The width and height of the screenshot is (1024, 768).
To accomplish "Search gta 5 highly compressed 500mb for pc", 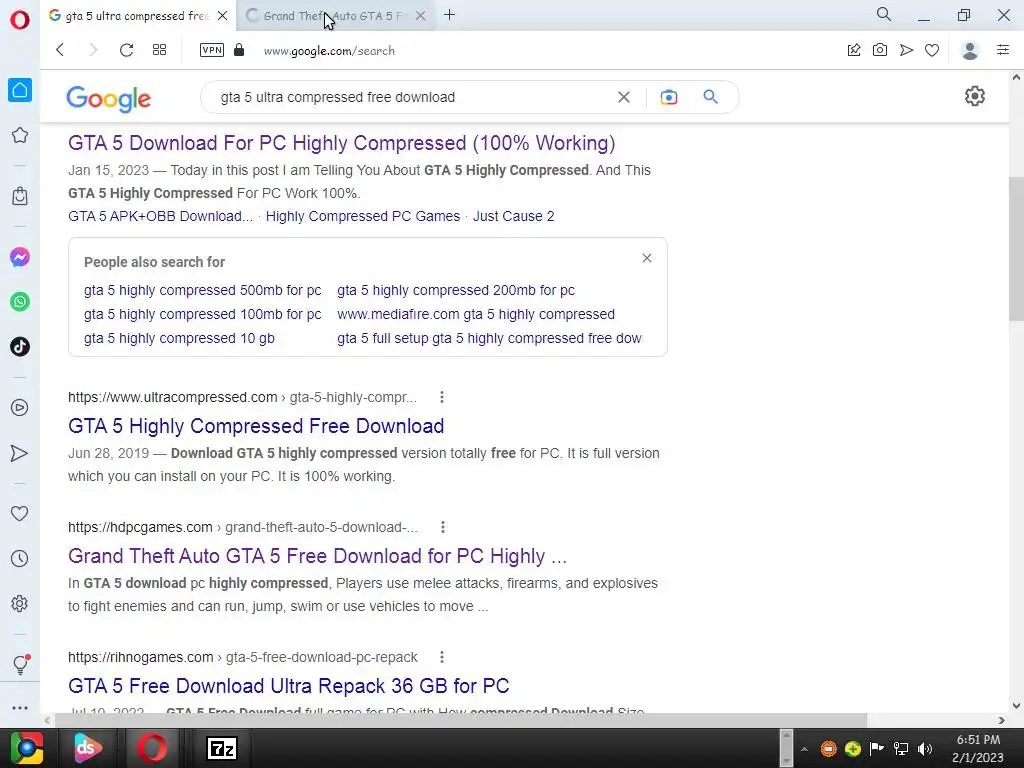I will tap(202, 290).
